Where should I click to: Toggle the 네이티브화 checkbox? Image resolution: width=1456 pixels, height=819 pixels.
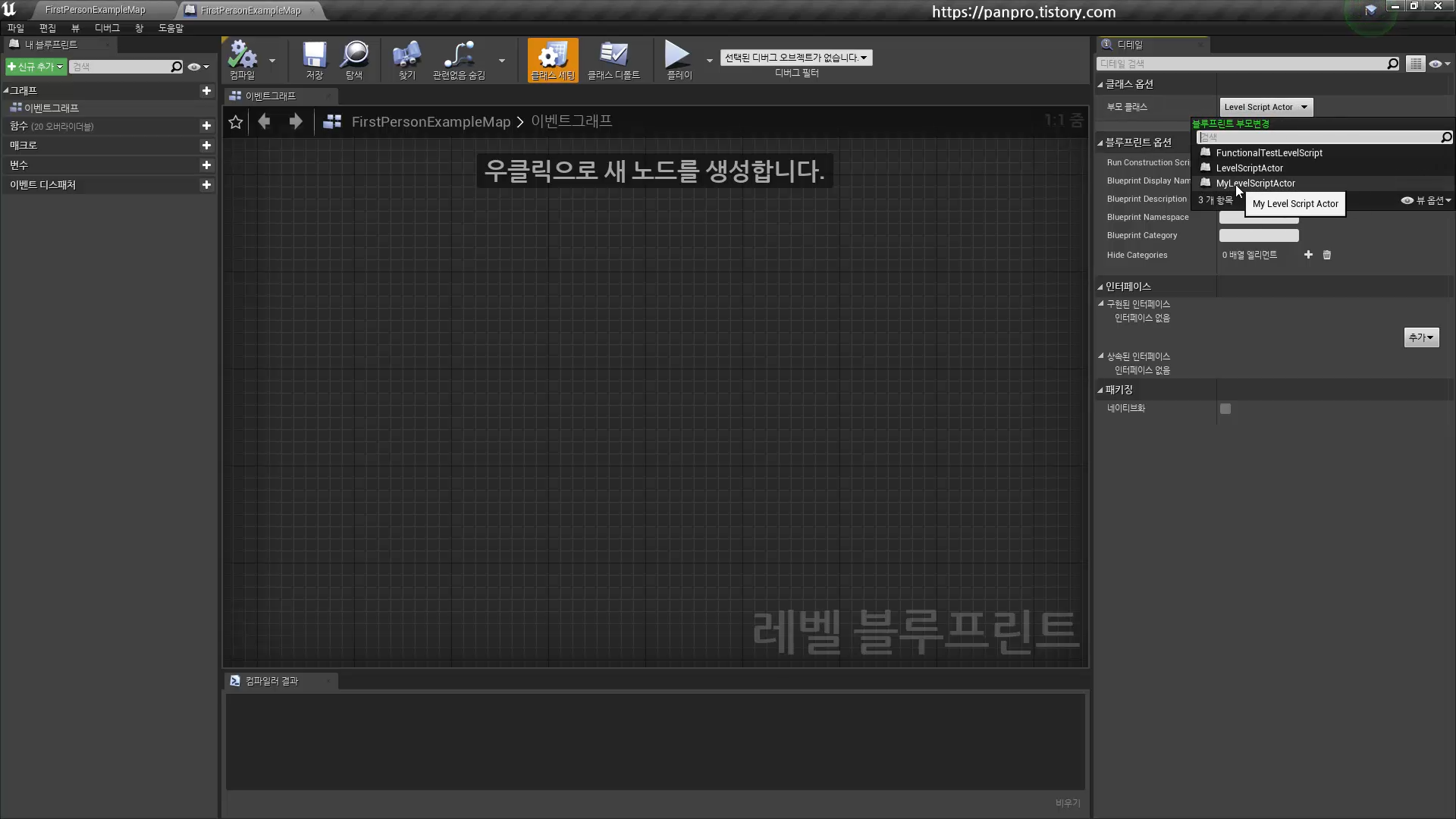pos(1225,409)
